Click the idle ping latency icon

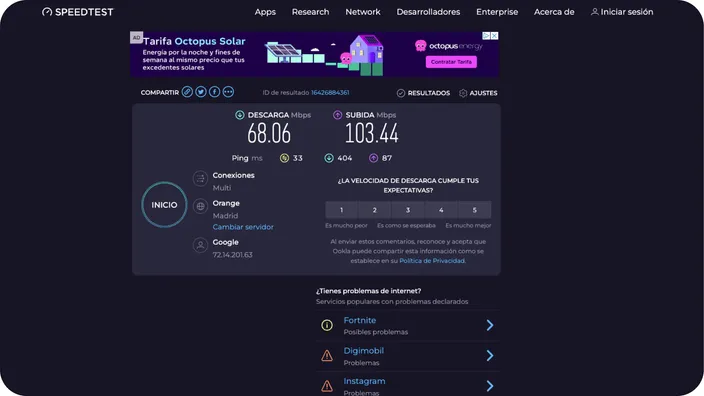(284, 158)
